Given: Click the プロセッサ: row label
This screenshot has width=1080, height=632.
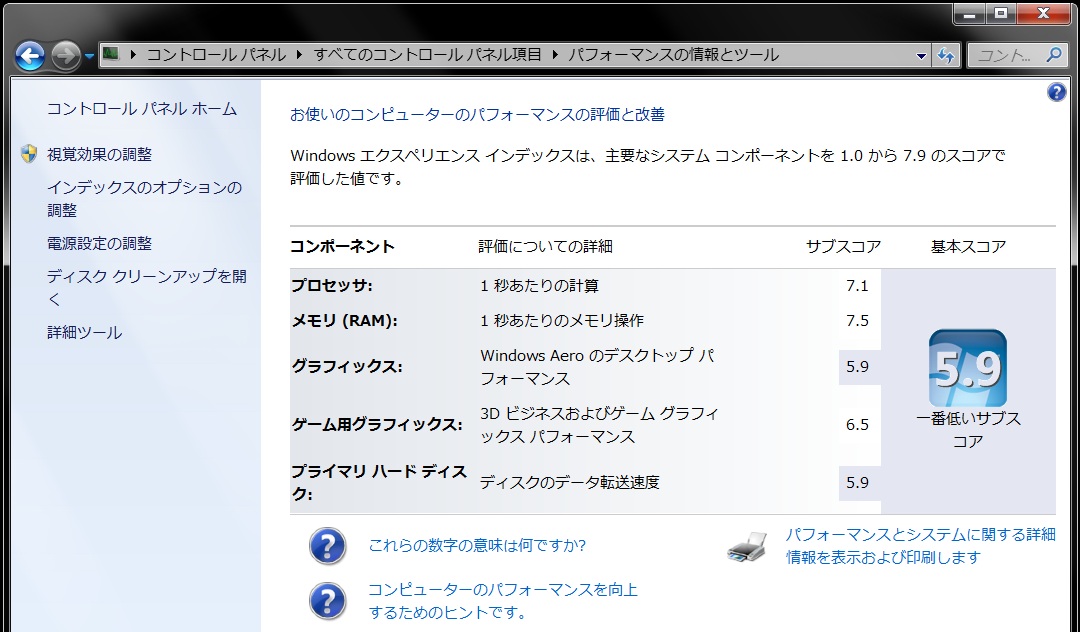Looking at the screenshot, I should click(x=331, y=286).
